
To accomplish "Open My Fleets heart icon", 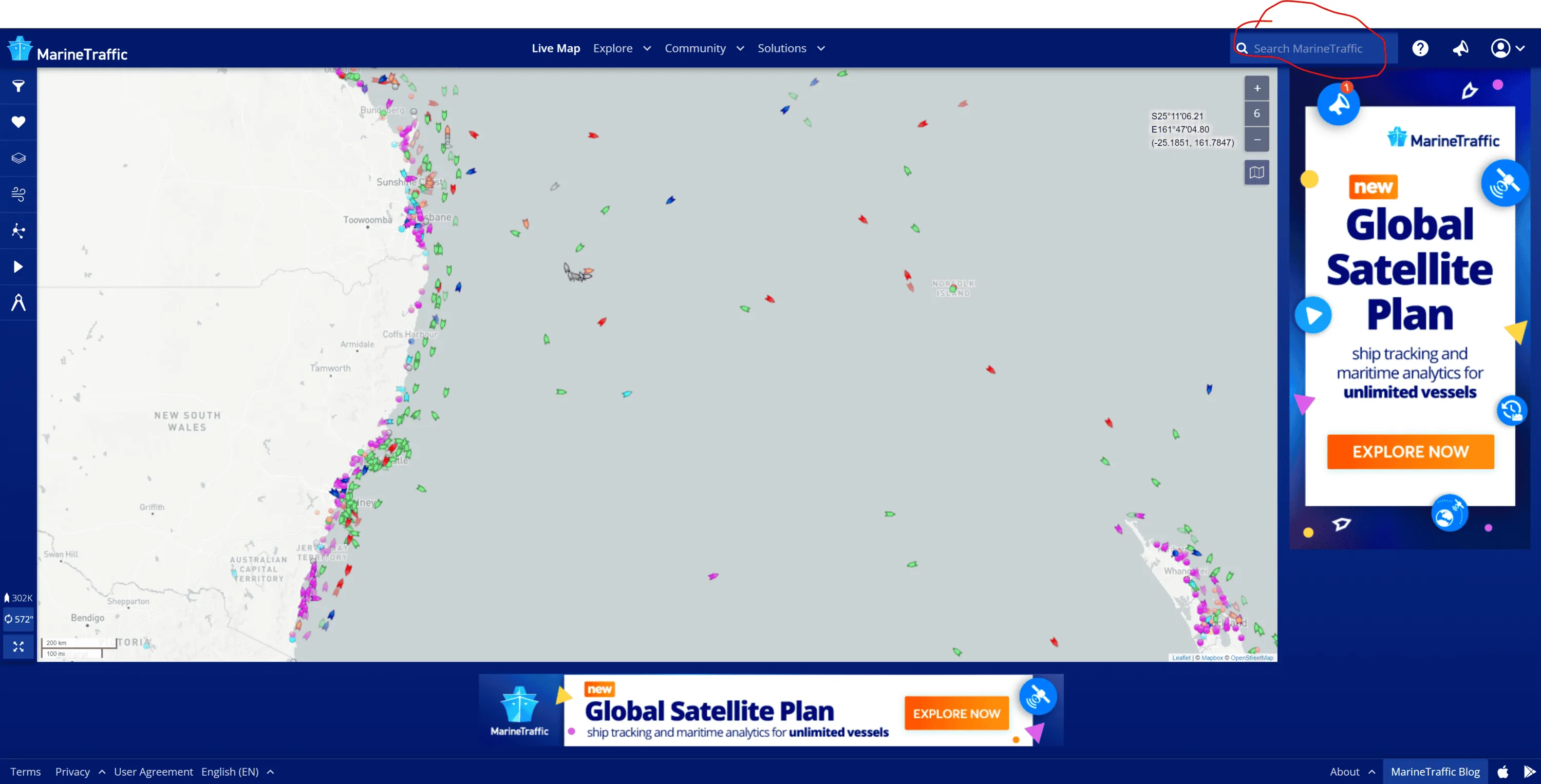I will point(18,122).
